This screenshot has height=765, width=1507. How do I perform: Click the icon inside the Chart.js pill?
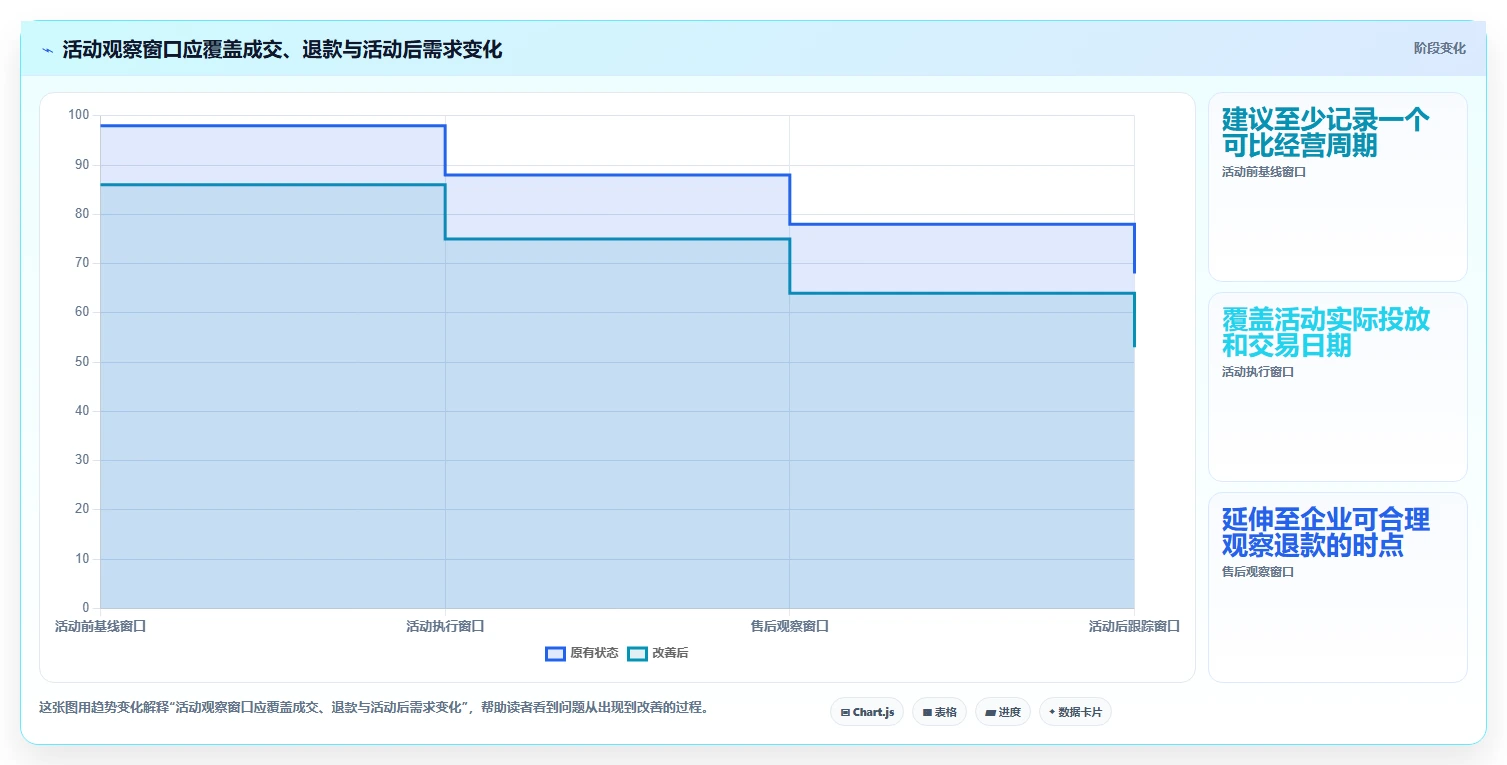click(845, 713)
